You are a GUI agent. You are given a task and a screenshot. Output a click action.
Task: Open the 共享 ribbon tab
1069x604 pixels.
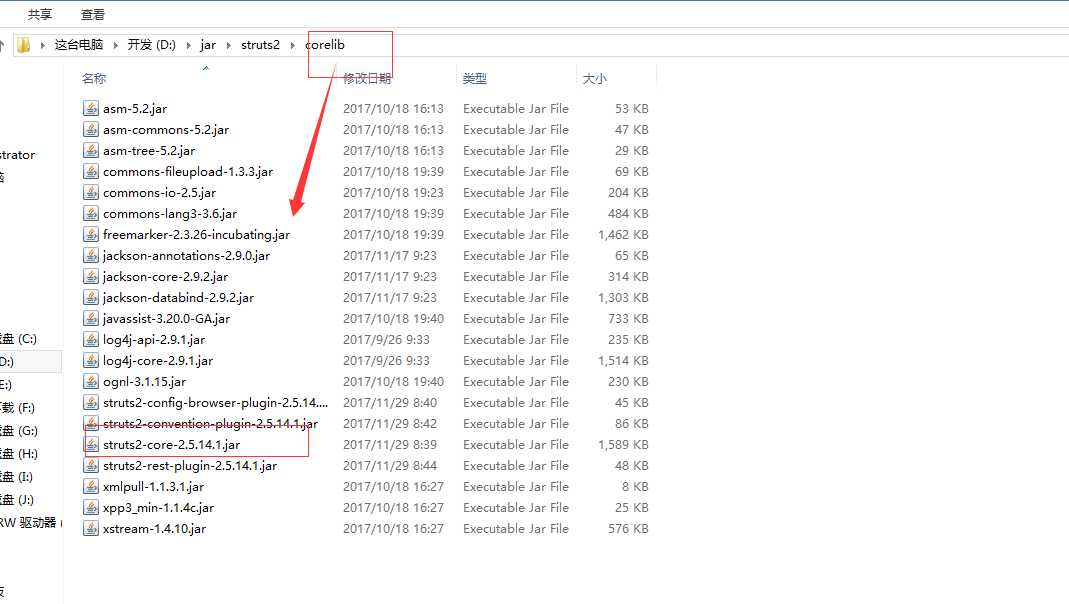pos(40,14)
